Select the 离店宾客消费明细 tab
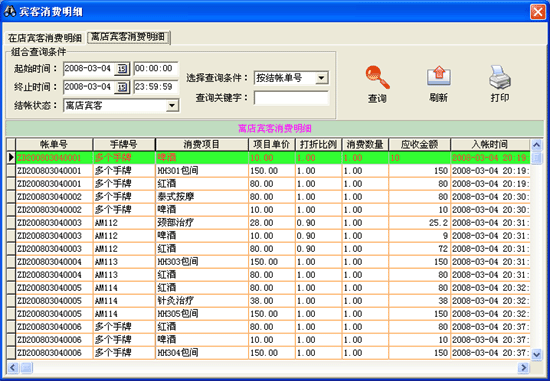Screen dimensions: 550x381 click(x=128, y=37)
